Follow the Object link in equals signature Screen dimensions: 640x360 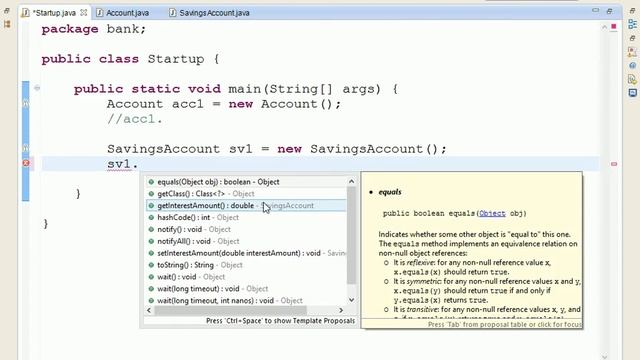click(x=492, y=213)
